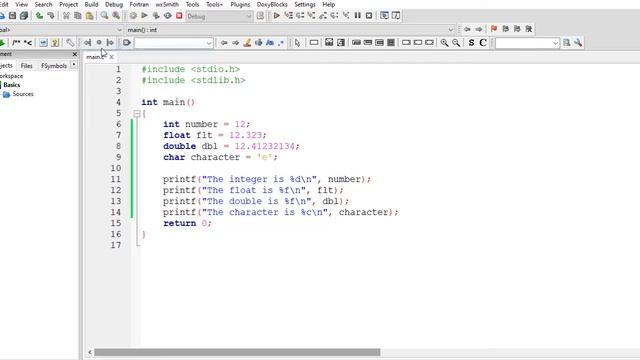Toggle the match case 'Aa' search option
Viewport: 640px width, 360px height.
click(x=270, y=42)
